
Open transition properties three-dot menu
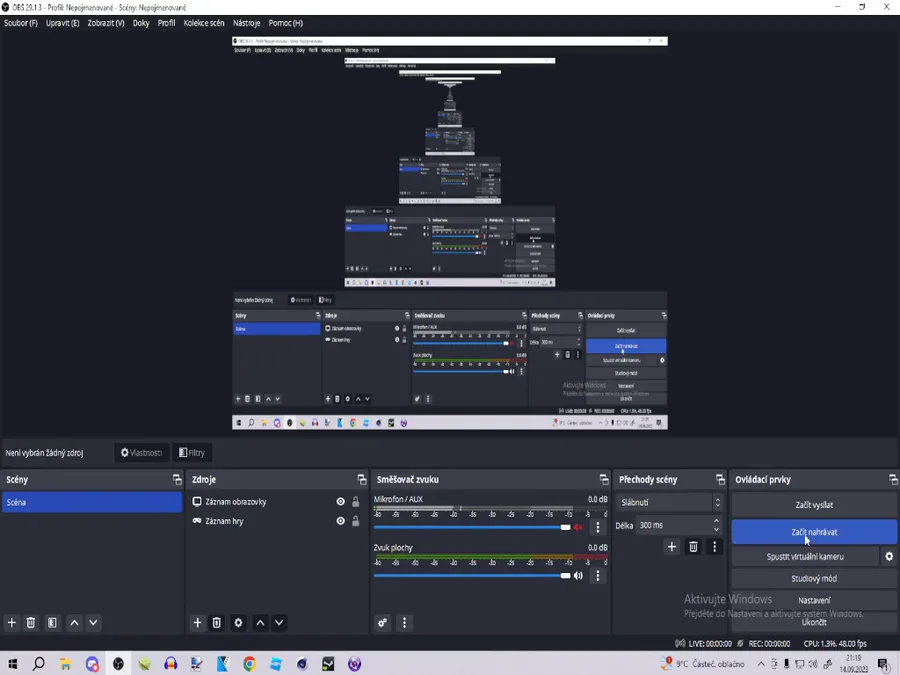pyautogui.click(x=715, y=546)
